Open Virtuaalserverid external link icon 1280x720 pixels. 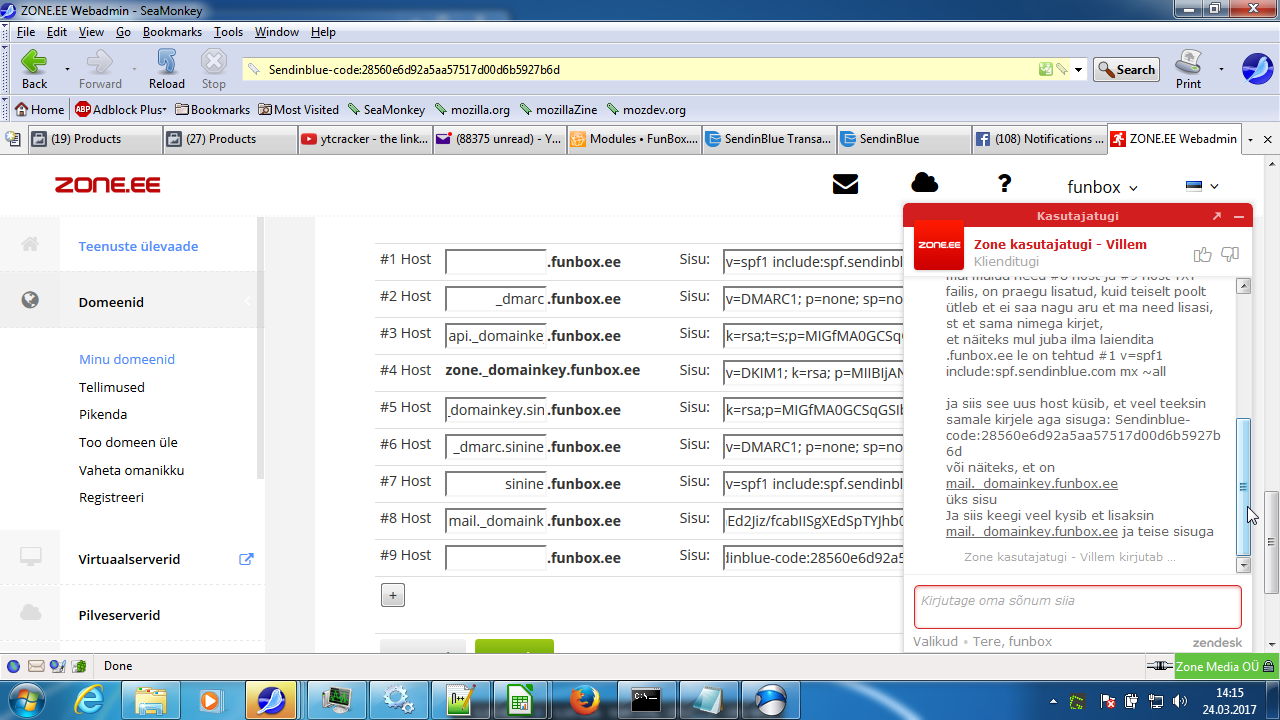246,559
